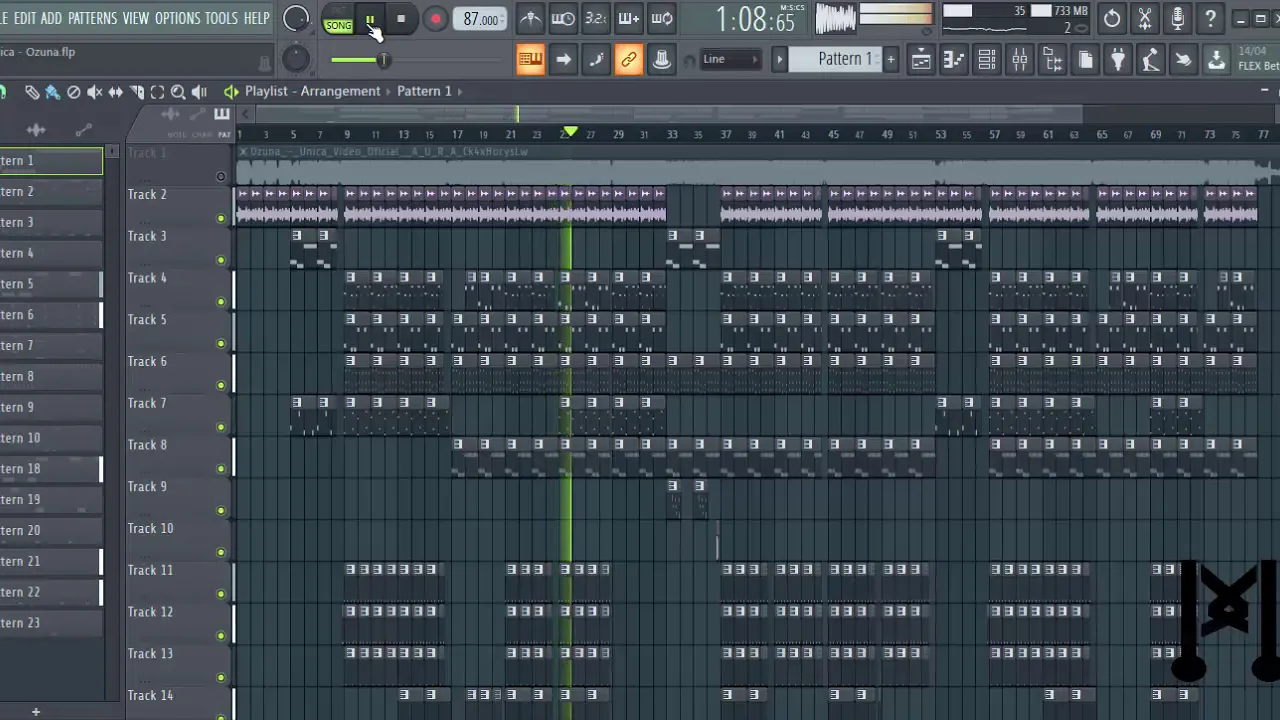Open the plugin database plug icon
The height and width of the screenshot is (720, 1280).
tap(1118, 60)
